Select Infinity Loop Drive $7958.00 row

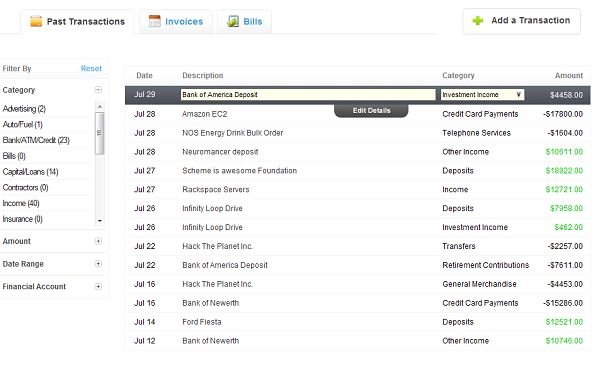click(357, 209)
